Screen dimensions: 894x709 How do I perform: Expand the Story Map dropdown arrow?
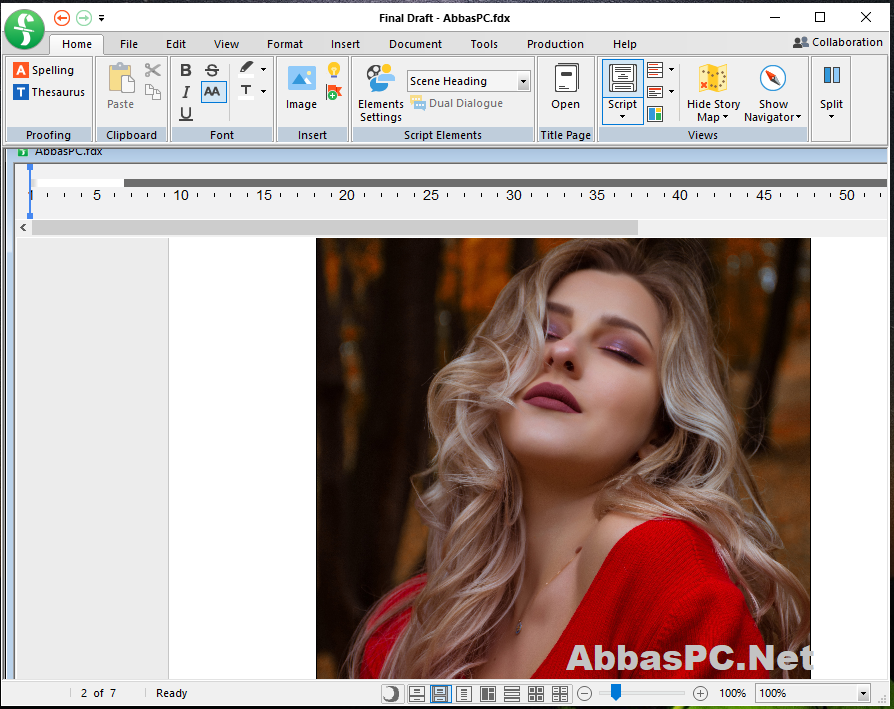[725, 117]
